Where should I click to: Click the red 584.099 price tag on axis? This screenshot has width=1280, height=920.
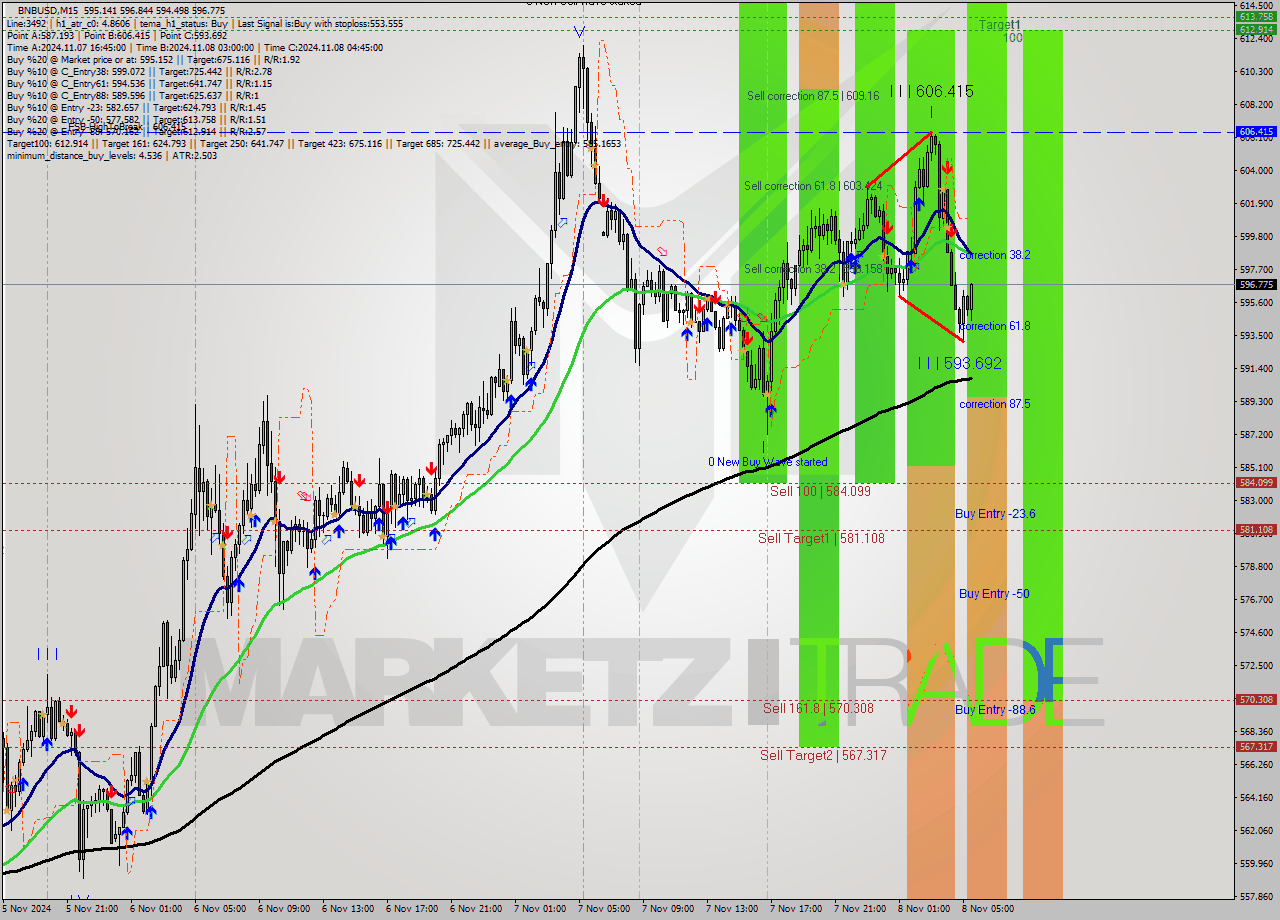coord(1257,482)
